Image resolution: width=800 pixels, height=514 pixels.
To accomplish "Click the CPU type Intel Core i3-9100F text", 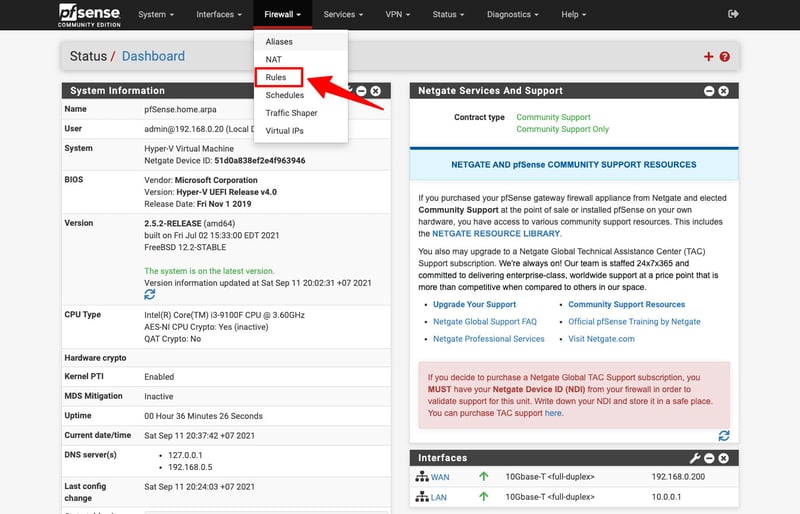I will (224, 315).
